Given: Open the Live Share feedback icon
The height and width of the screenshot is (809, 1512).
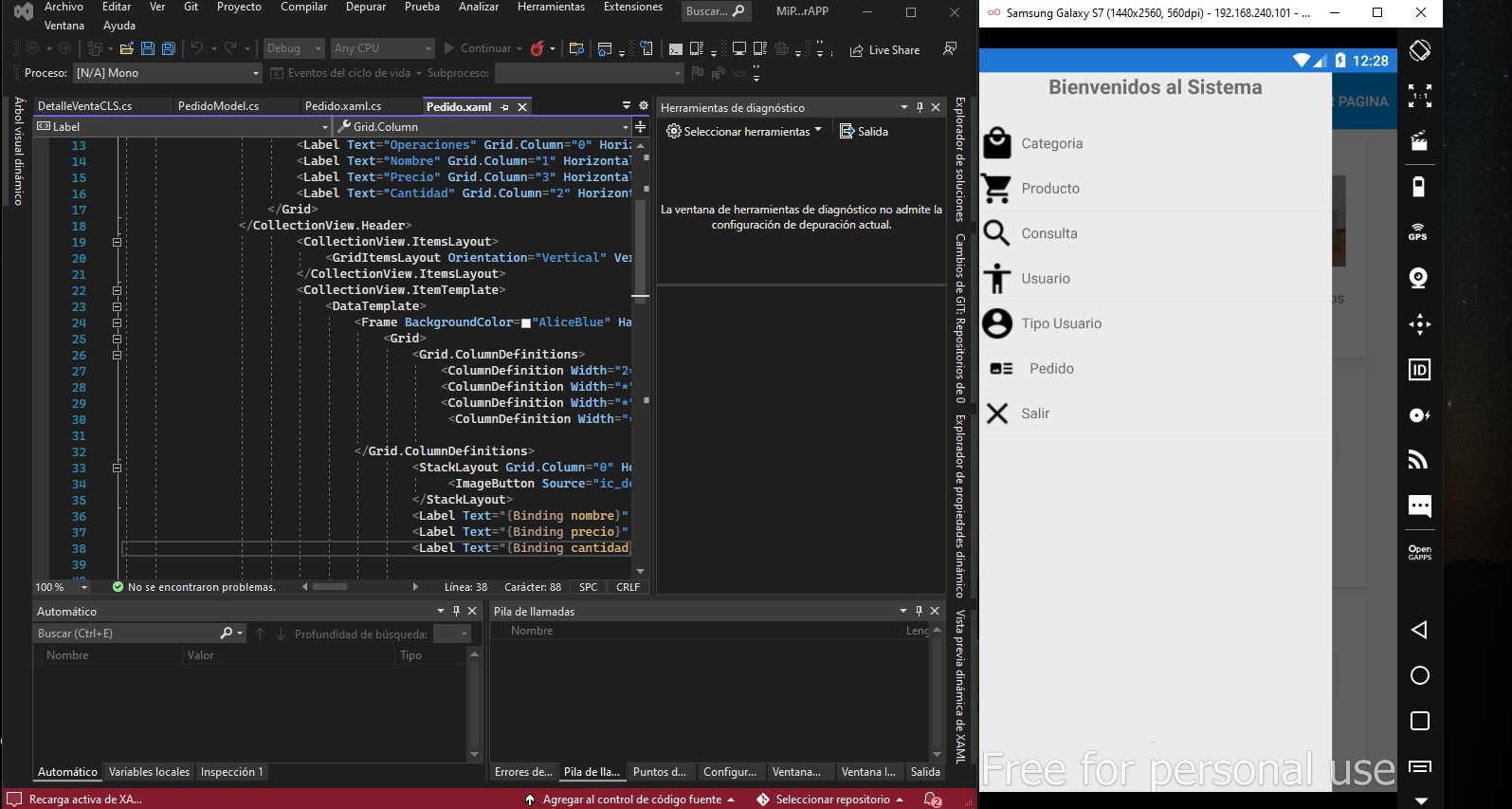Looking at the screenshot, I should 949,48.
